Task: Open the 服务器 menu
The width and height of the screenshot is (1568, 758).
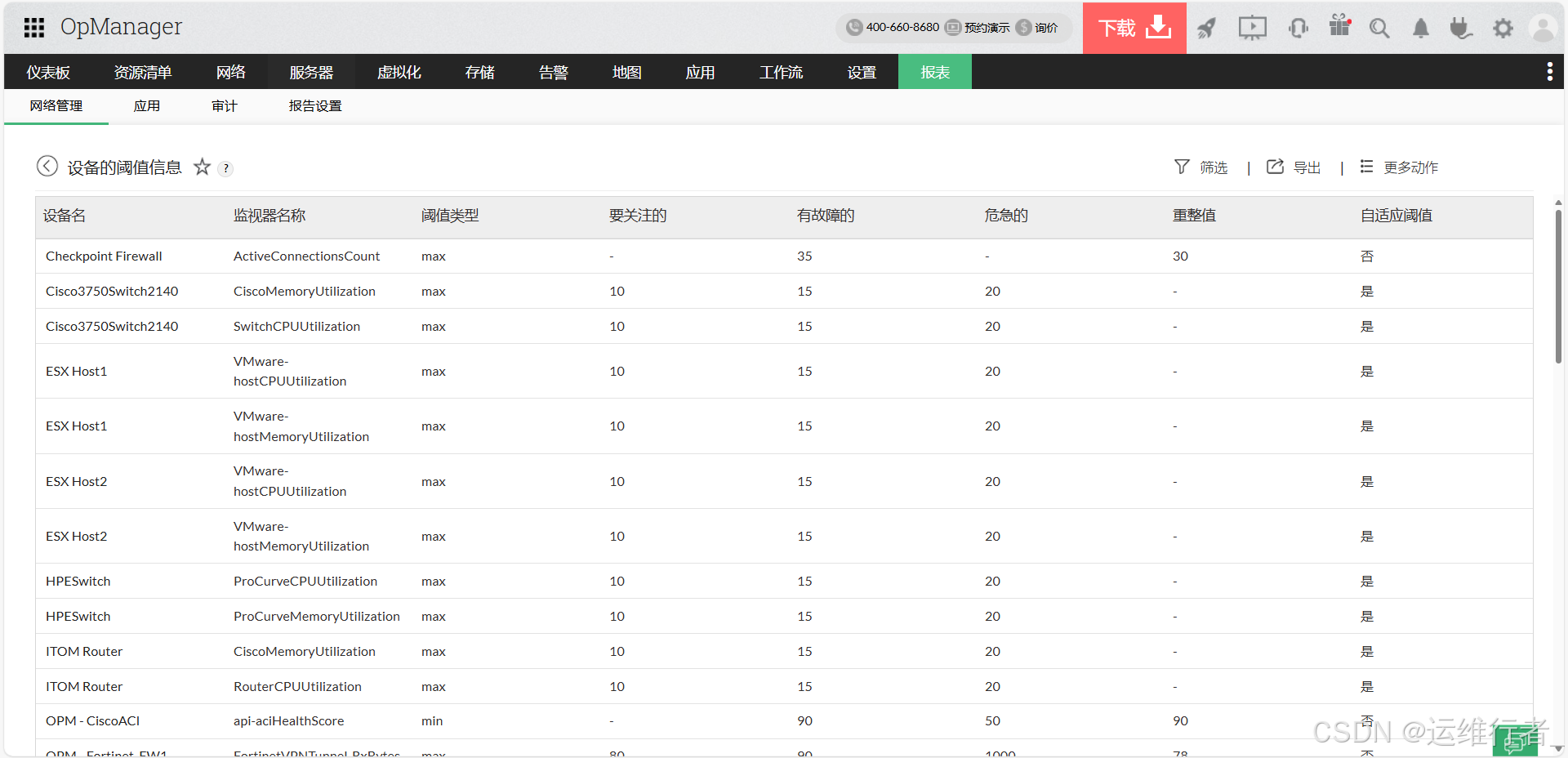Action: click(x=311, y=72)
